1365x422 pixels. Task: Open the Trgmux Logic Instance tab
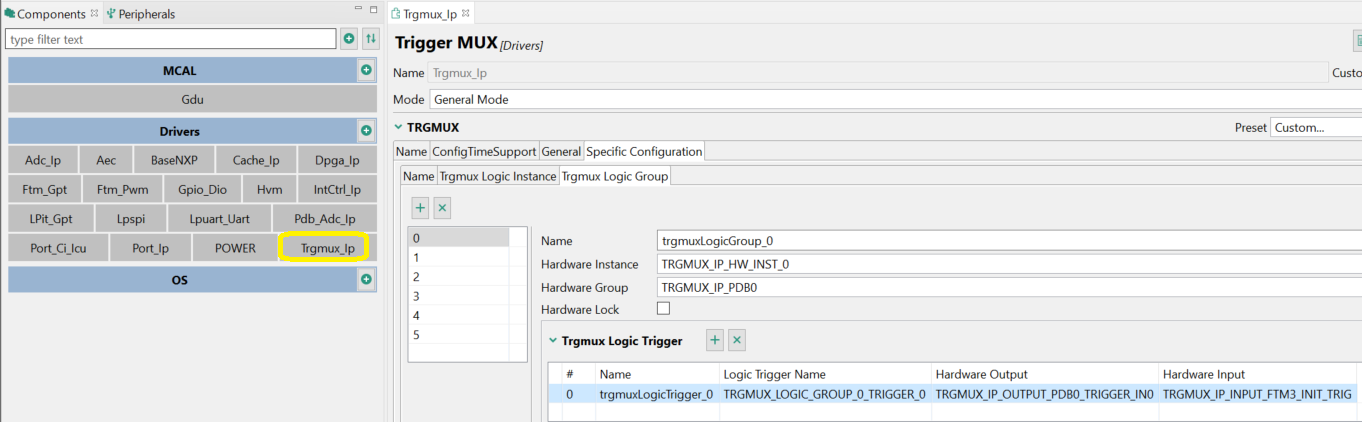498,176
